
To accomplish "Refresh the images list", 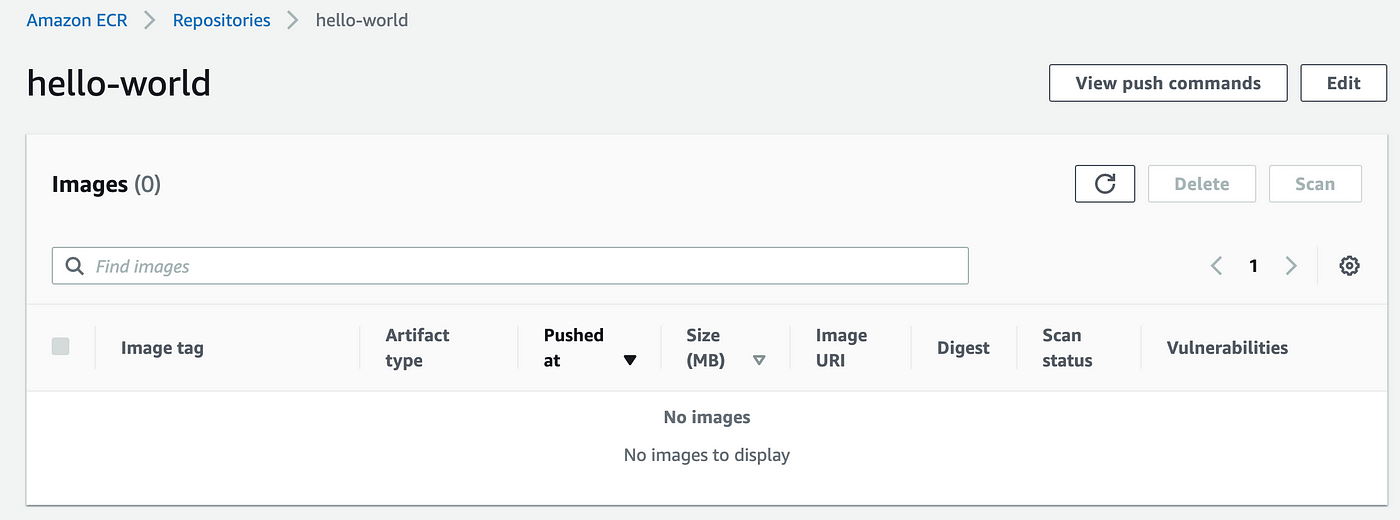I will 1105,184.
